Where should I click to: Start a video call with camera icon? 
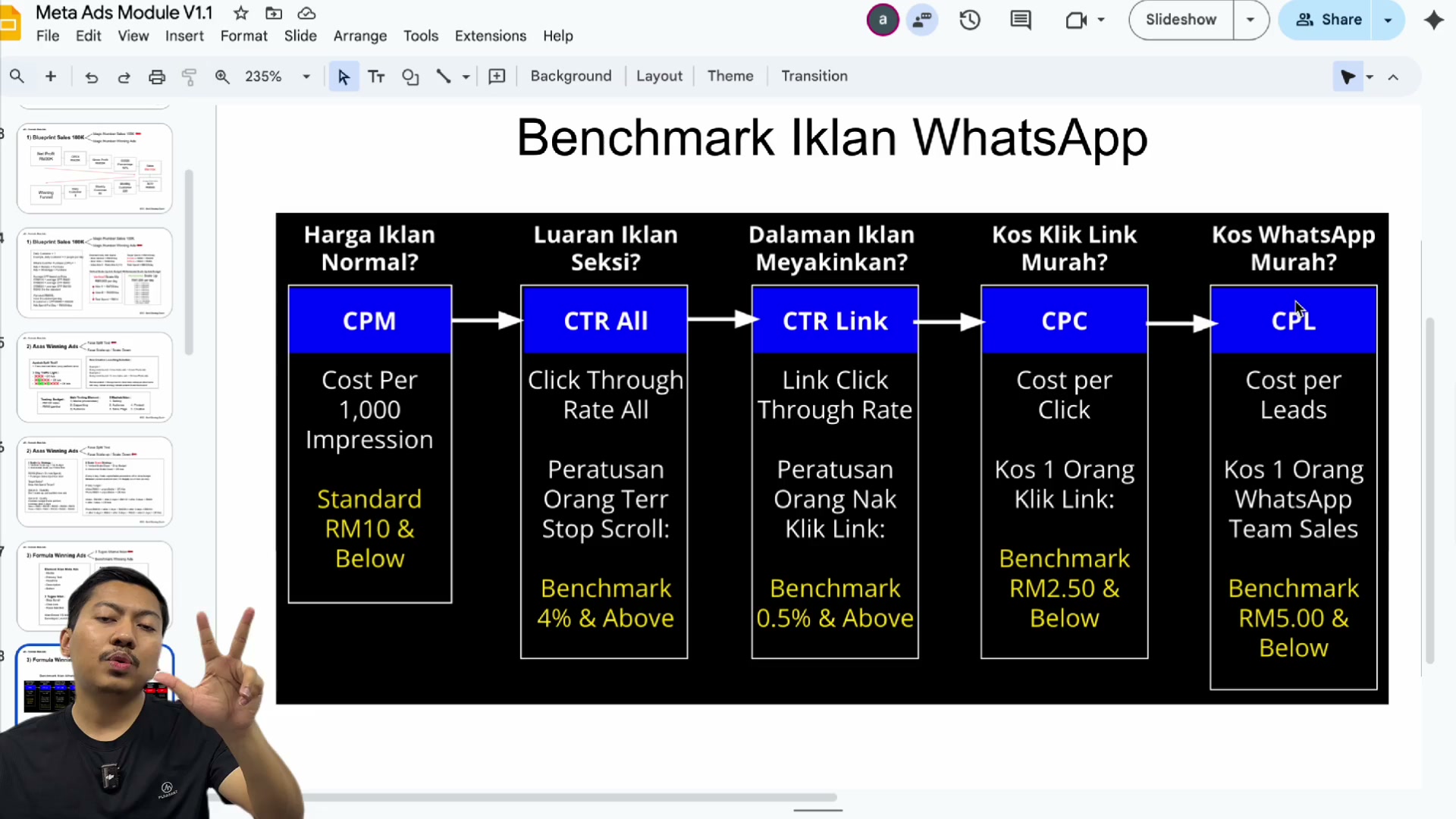tap(1076, 20)
